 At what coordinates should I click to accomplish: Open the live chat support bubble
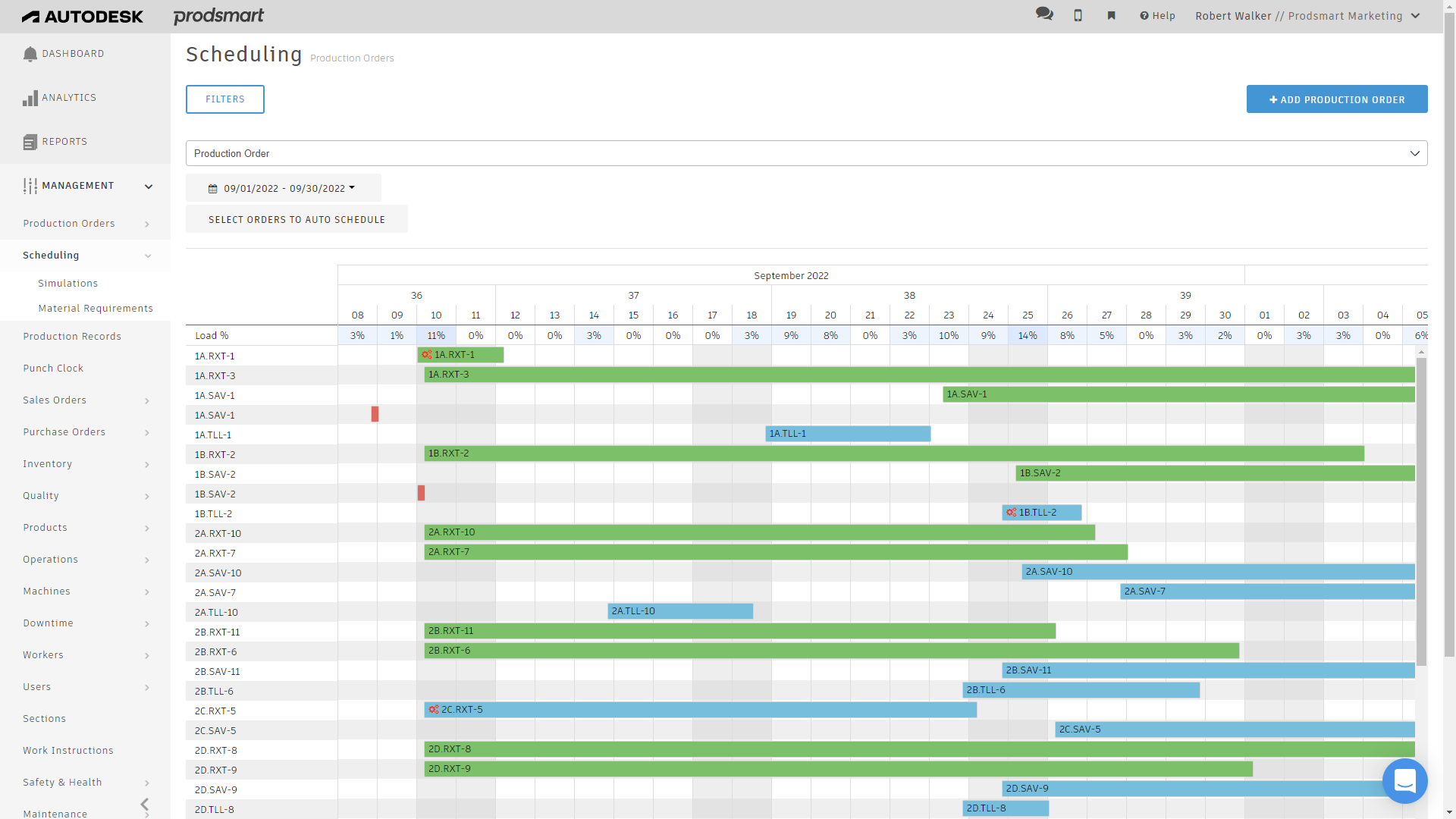[1404, 780]
